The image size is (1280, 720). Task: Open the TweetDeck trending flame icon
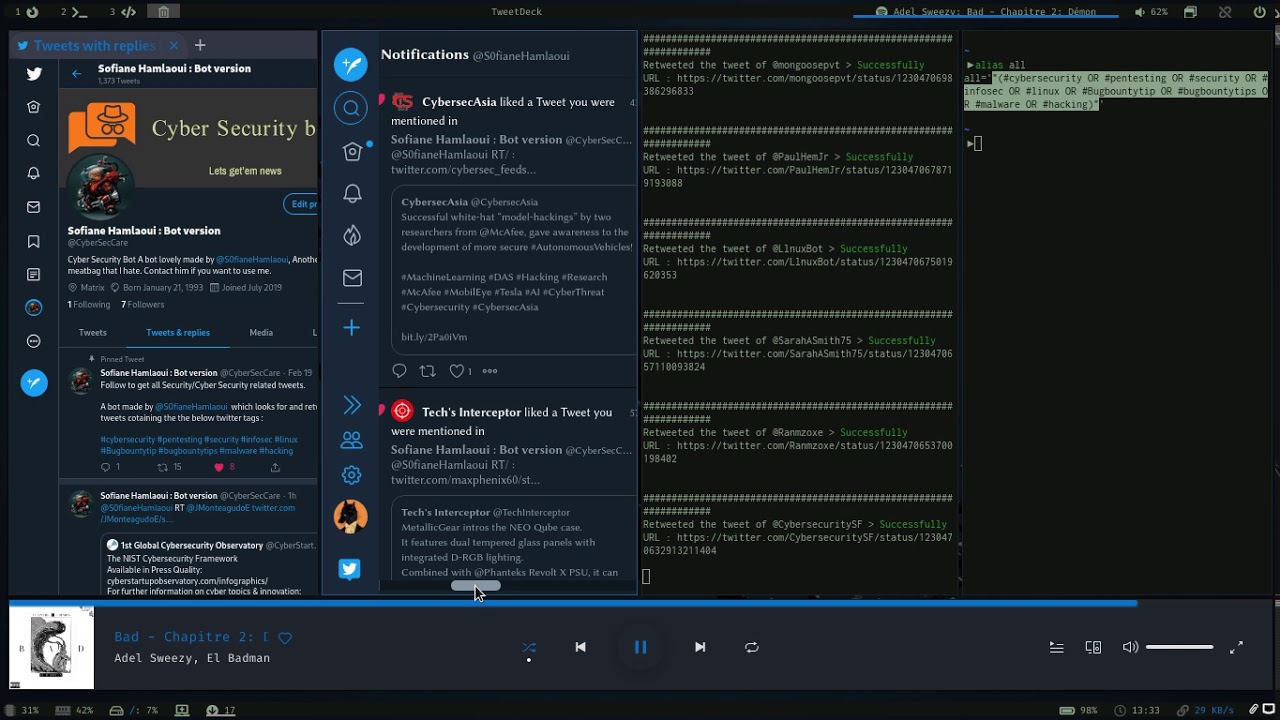(351, 235)
